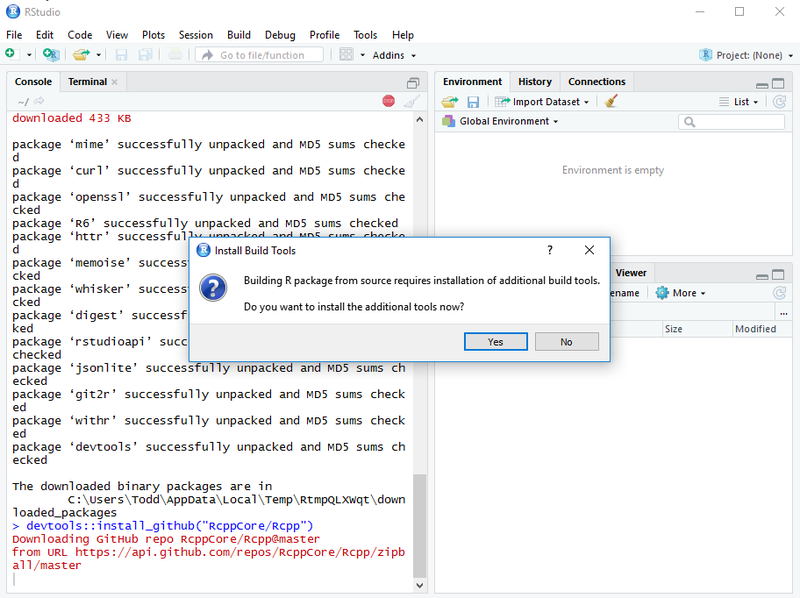Switch to the Viewer tab
The width and height of the screenshot is (800, 598).
pos(631,272)
